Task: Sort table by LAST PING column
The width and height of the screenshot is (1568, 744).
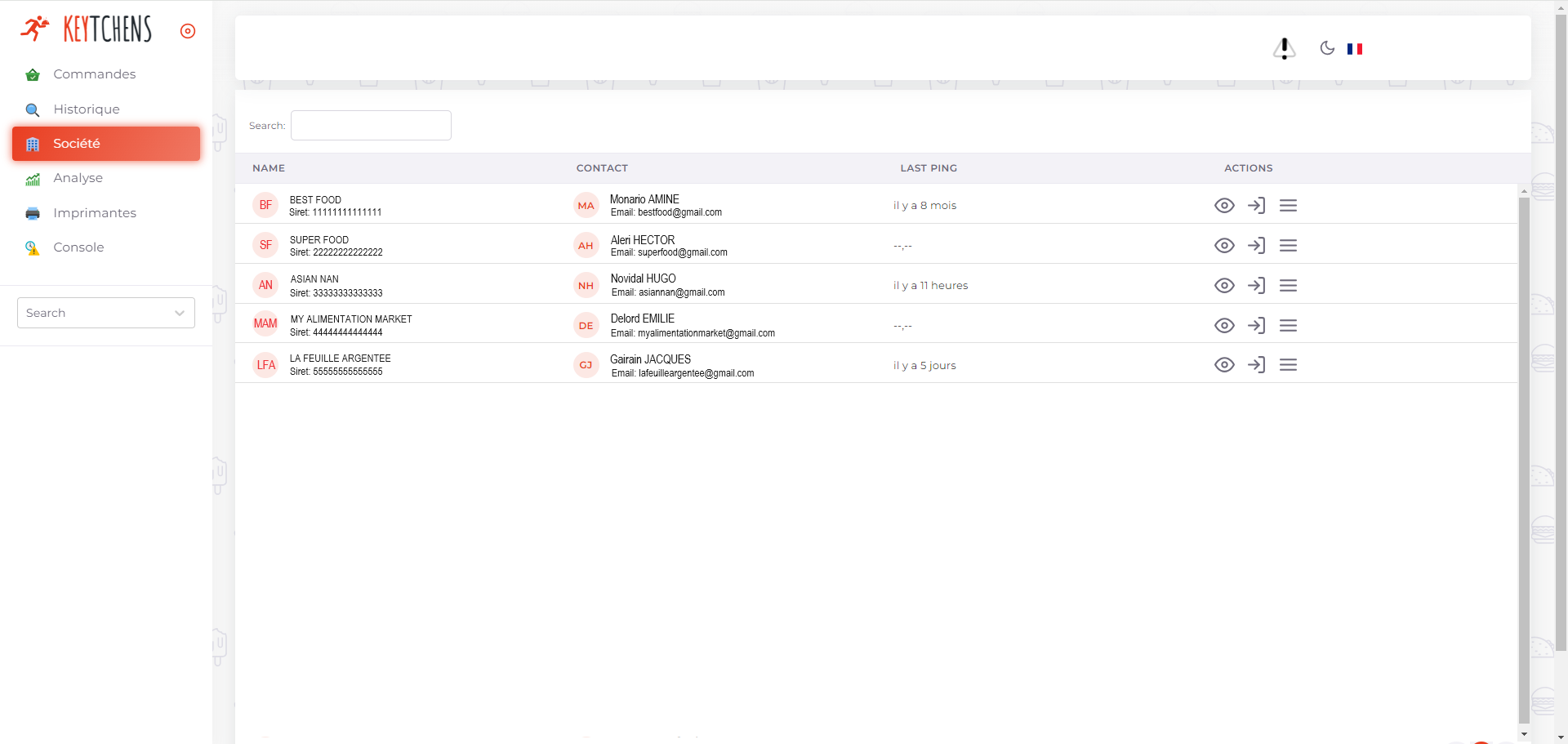Action: pos(929,168)
